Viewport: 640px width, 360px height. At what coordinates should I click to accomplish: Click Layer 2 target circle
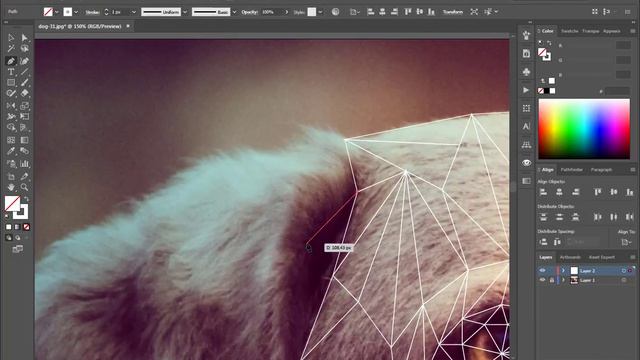tap(624, 271)
